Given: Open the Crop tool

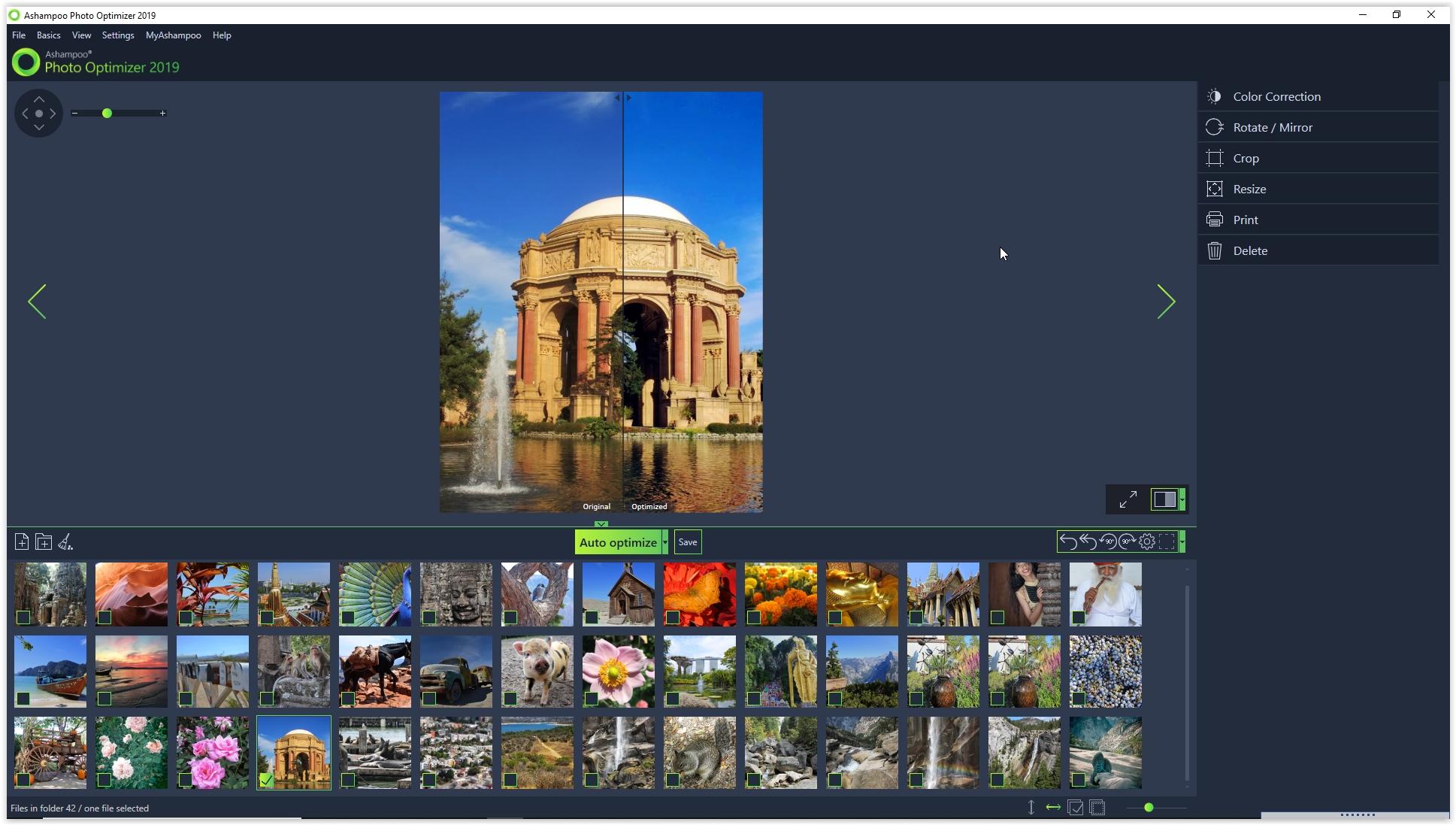Looking at the screenshot, I should pos(1246,158).
